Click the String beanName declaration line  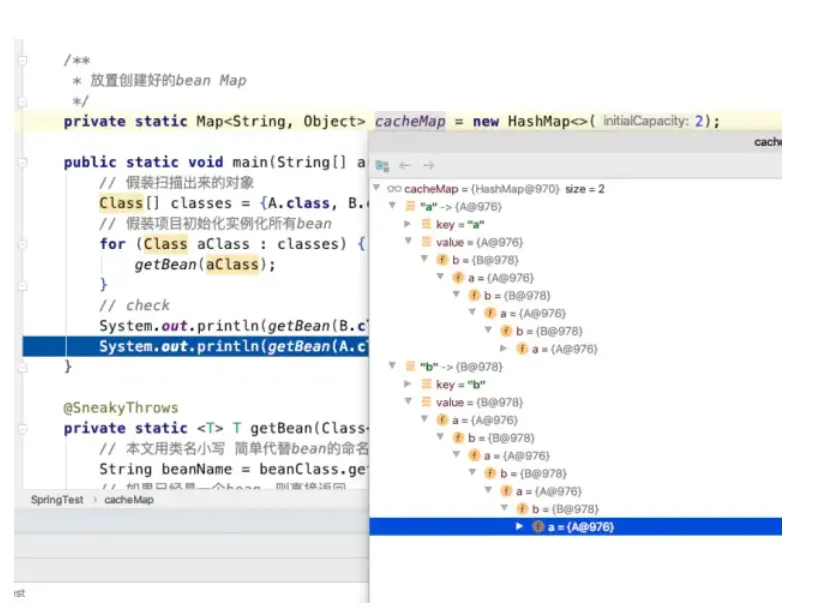coord(233,469)
